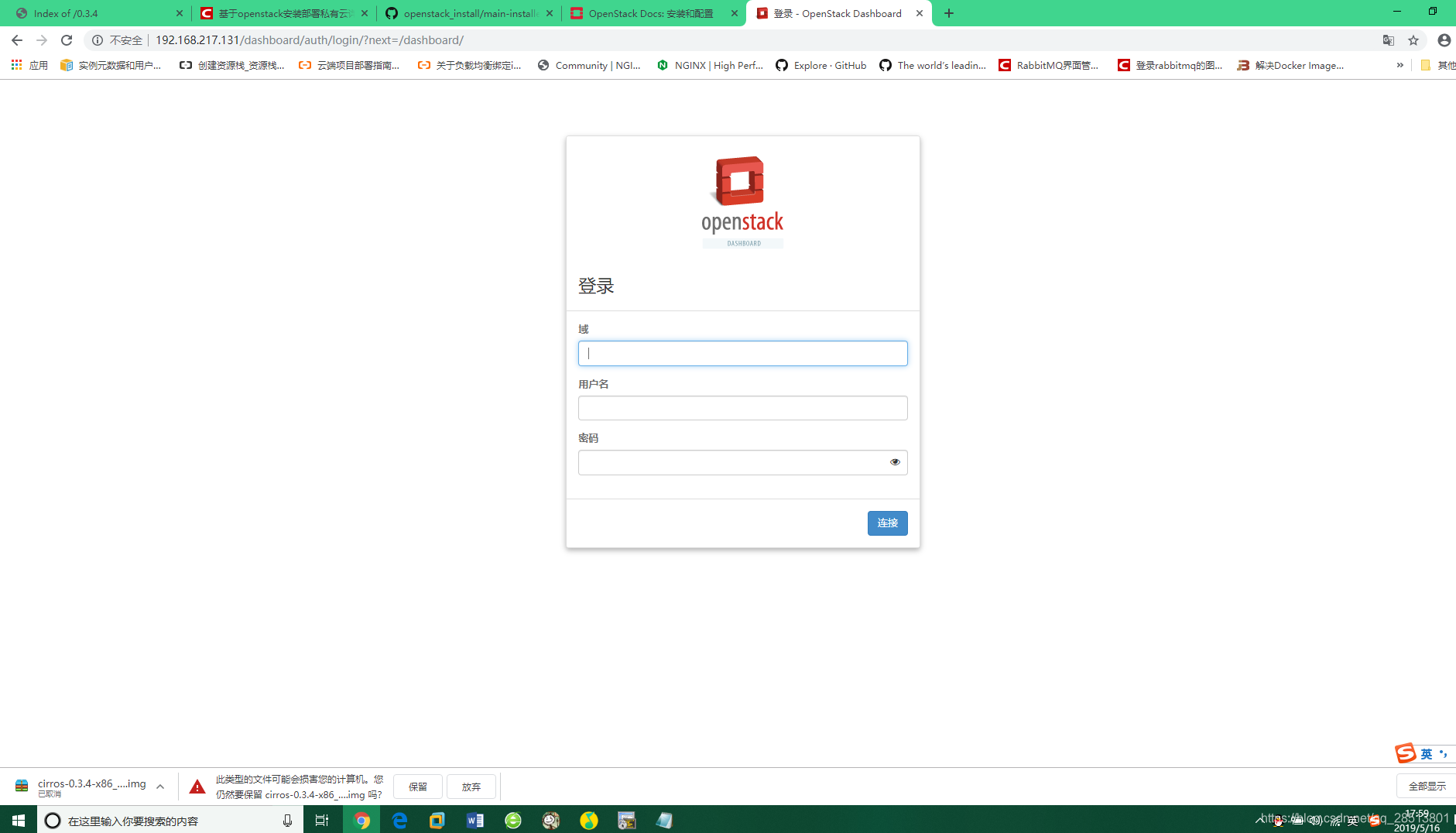The image size is (1456, 833).
Task: Open the 关于负载均衡绑定 bookmark
Action: [x=469, y=65]
